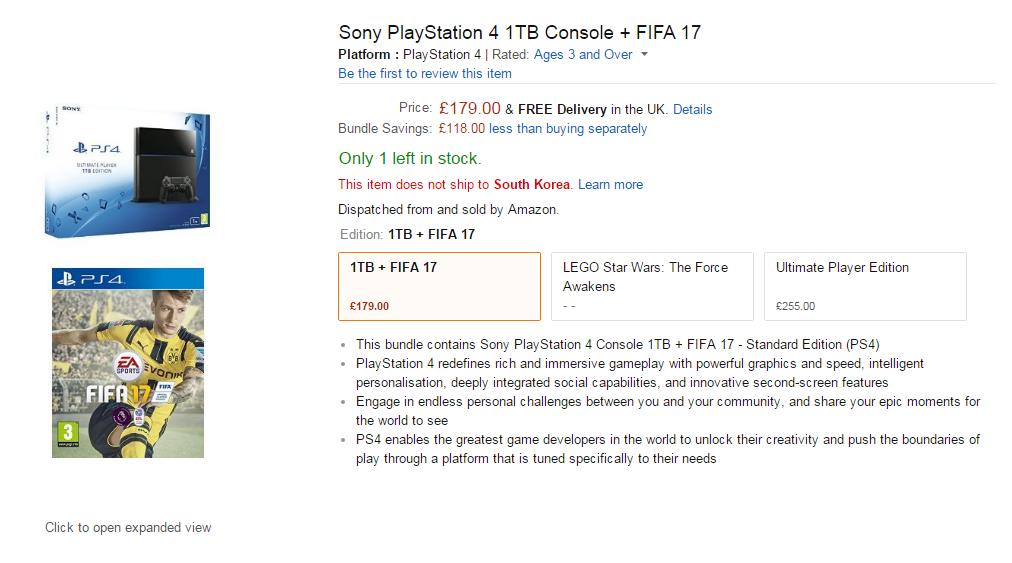Click the PS4 console box product image

click(127, 170)
